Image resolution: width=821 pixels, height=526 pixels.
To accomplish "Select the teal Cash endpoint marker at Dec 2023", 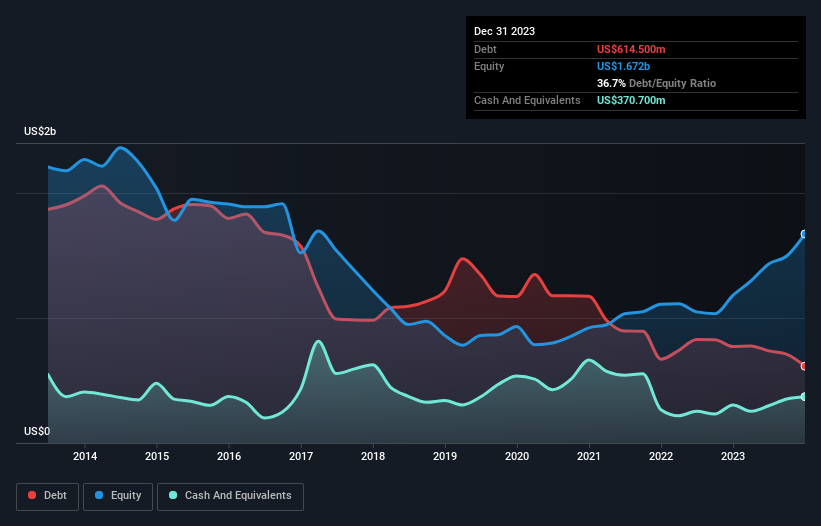I will point(804,397).
